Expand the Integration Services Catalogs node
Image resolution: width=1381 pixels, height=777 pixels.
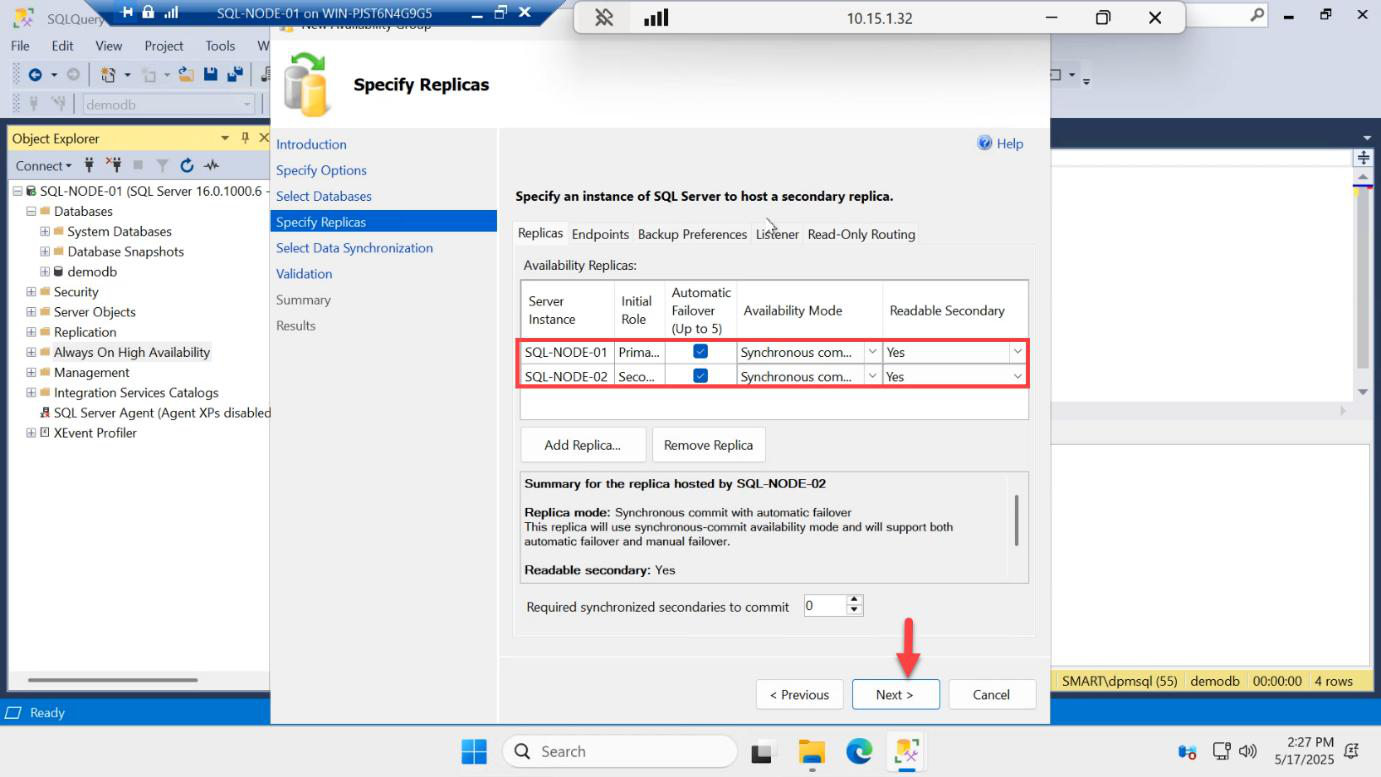pos(31,393)
